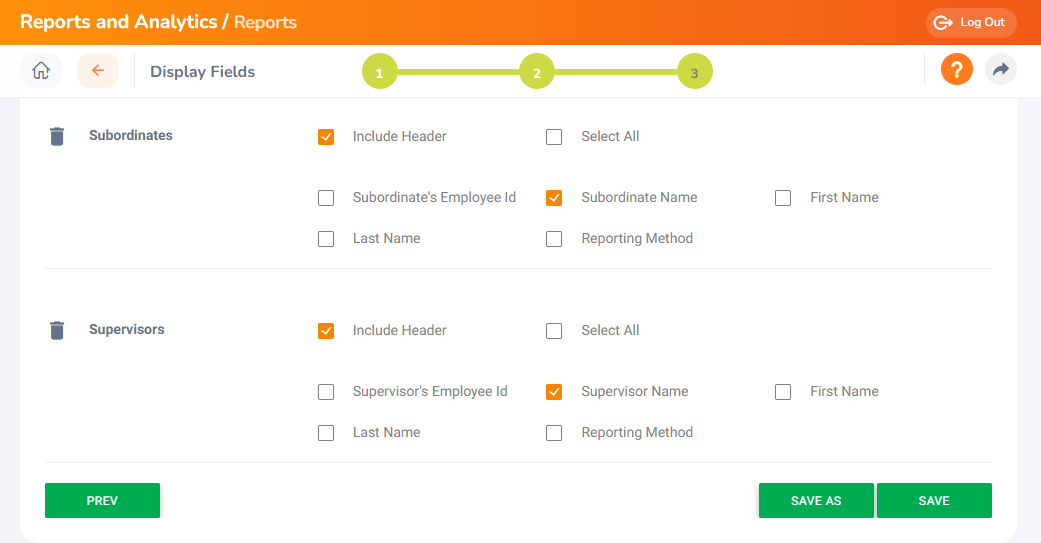Viewport: 1041px width, 543px height.
Task: Check Reporting Method under Supervisors
Action: point(554,433)
